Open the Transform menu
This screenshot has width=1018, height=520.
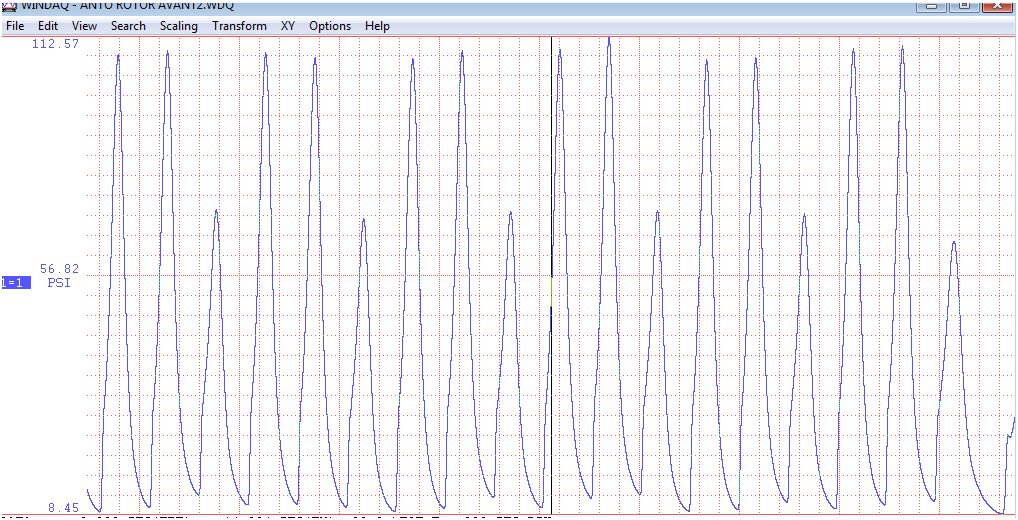pos(239,26)
